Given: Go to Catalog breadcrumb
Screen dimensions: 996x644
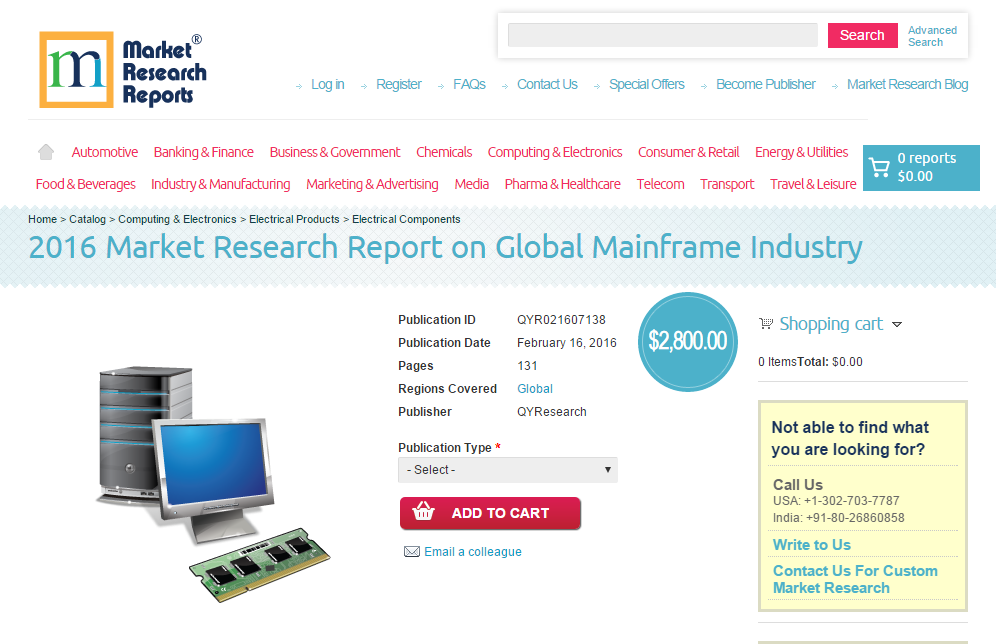Looking at the screenshot, I should pyautogui.click(x=87, y=219).
